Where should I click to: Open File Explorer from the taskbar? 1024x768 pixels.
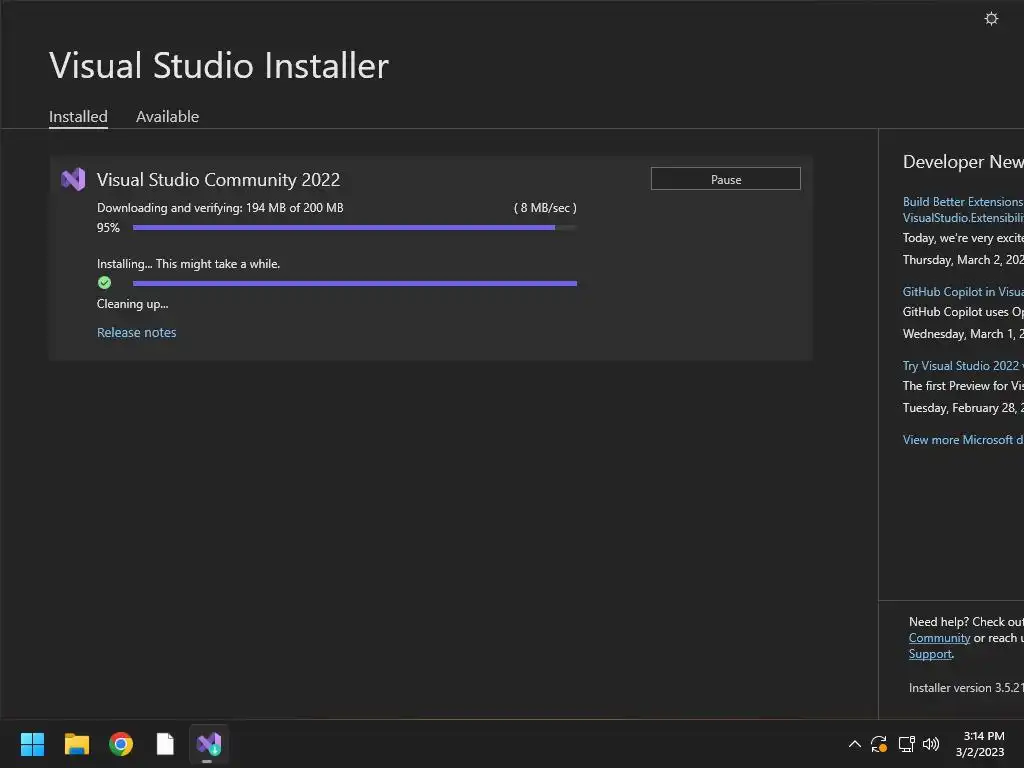pos(76,744)
